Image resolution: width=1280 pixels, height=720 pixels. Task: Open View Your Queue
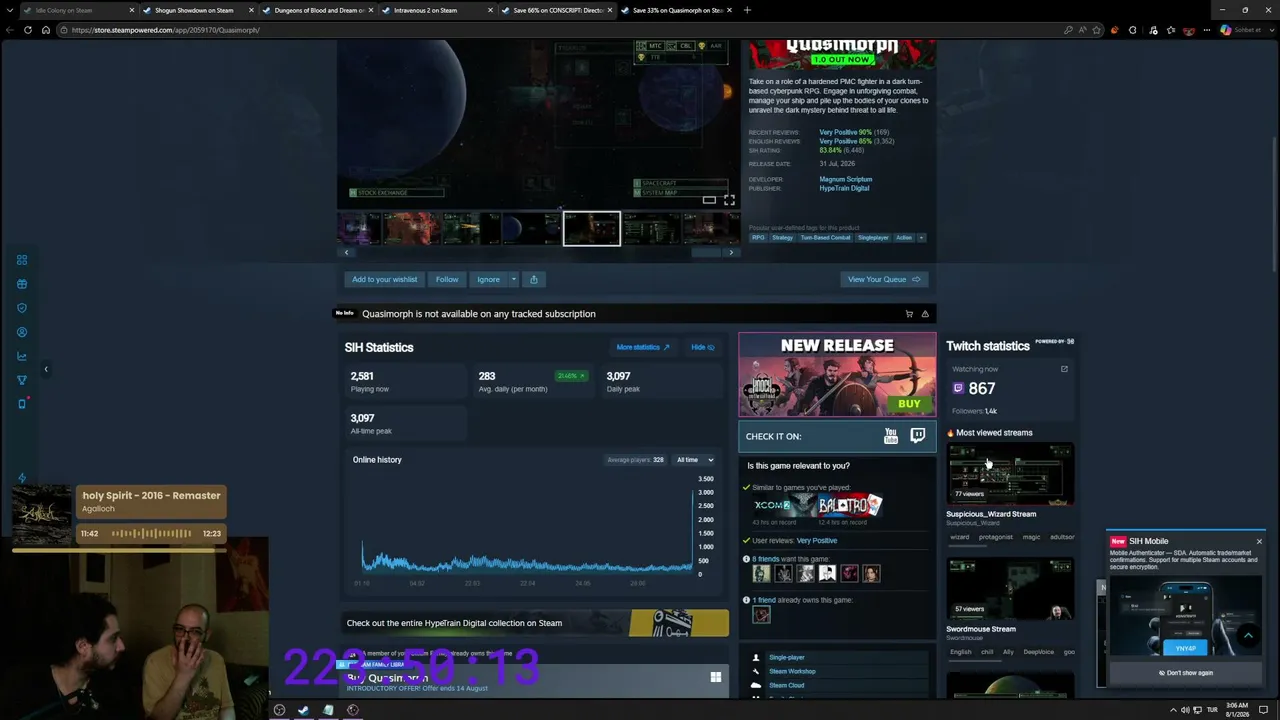[884, 280]
